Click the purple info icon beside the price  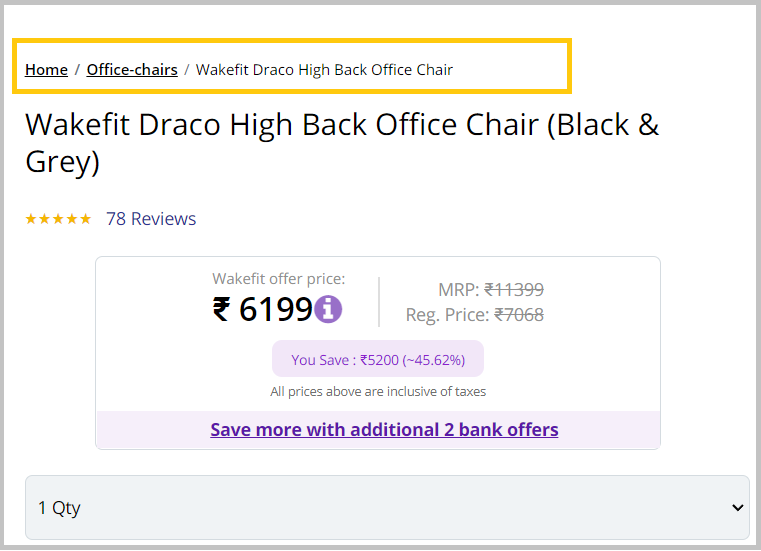328,309
